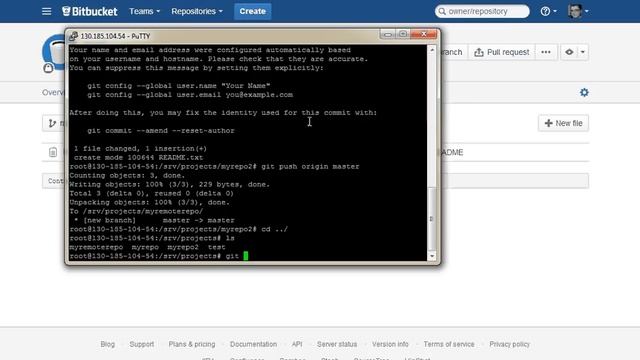
Task: Click the PuTTY scrollbar thumb
Action: point(431,218)
